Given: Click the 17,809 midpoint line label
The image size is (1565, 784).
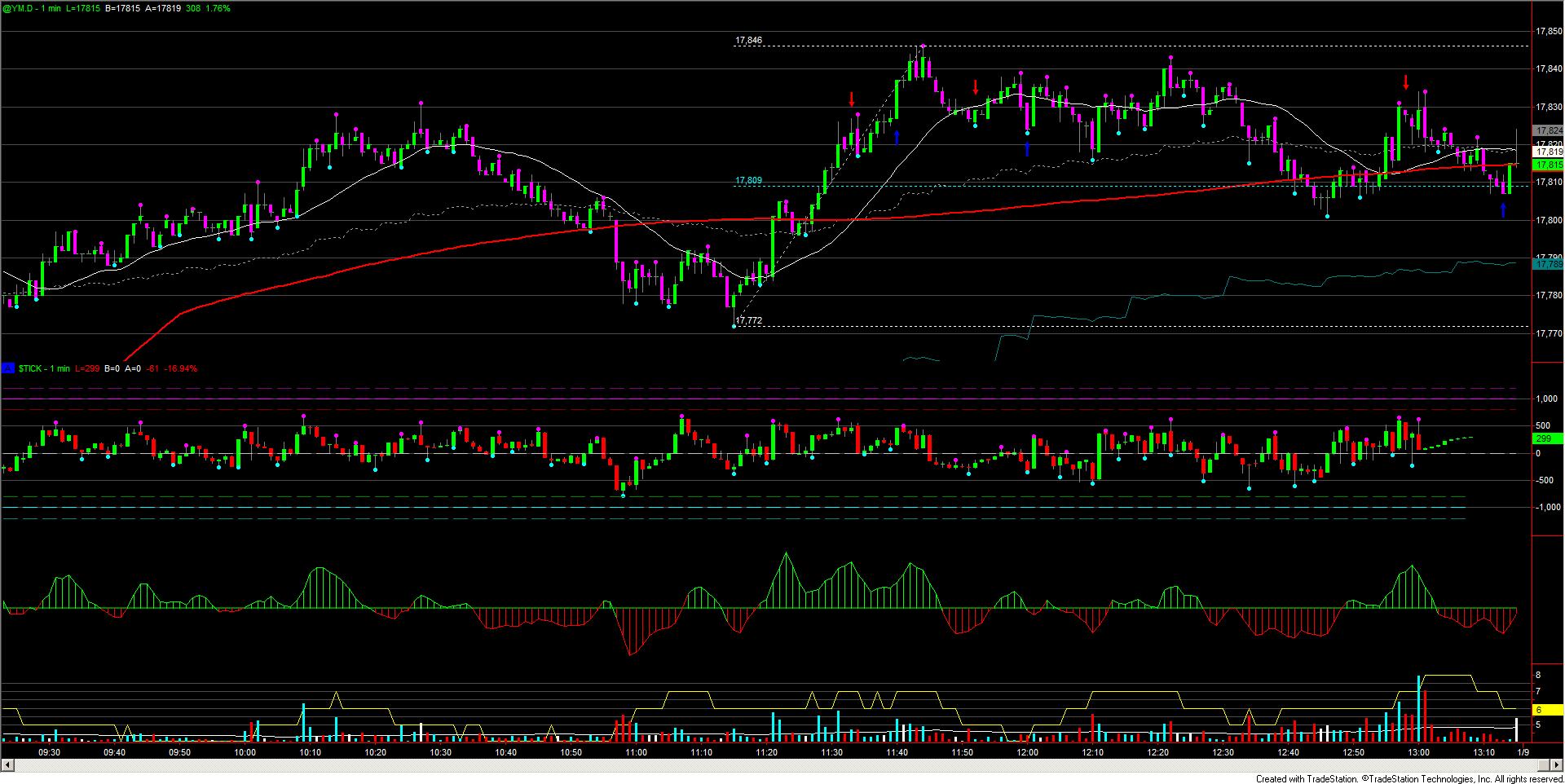Looking at the screenshot, I should click(748, 181).
